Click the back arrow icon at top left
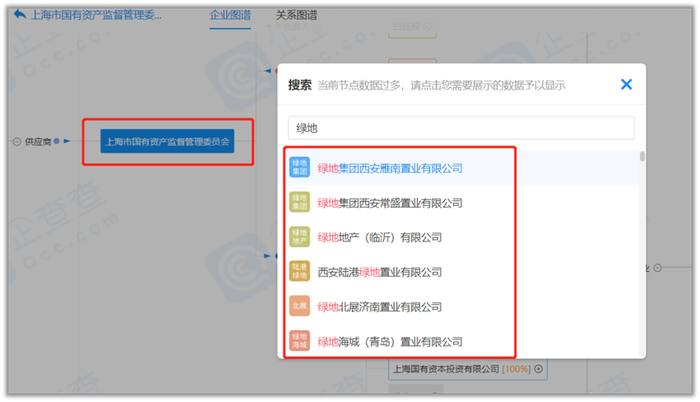 click(20, 15)
